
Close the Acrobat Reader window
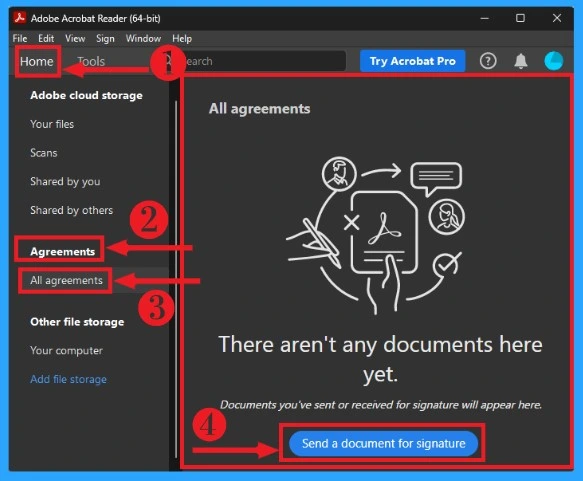pos(557,18)
